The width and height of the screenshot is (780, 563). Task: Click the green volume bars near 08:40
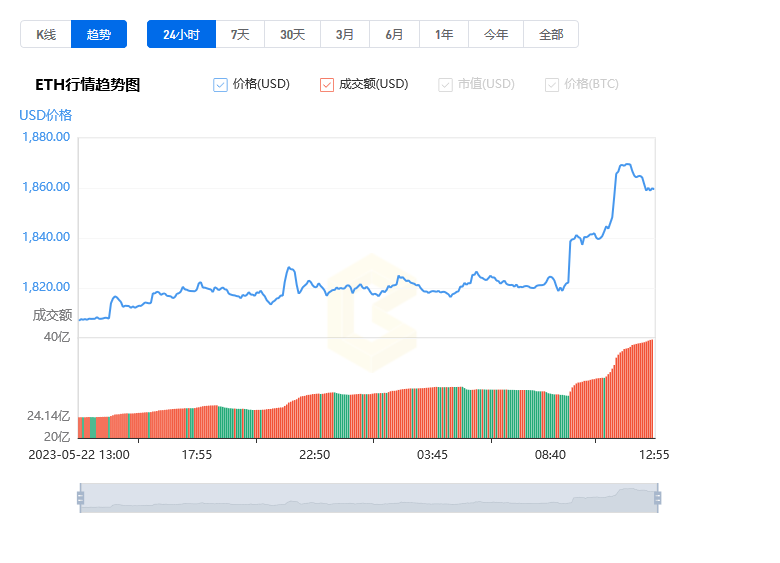click(x=557, y=416)
